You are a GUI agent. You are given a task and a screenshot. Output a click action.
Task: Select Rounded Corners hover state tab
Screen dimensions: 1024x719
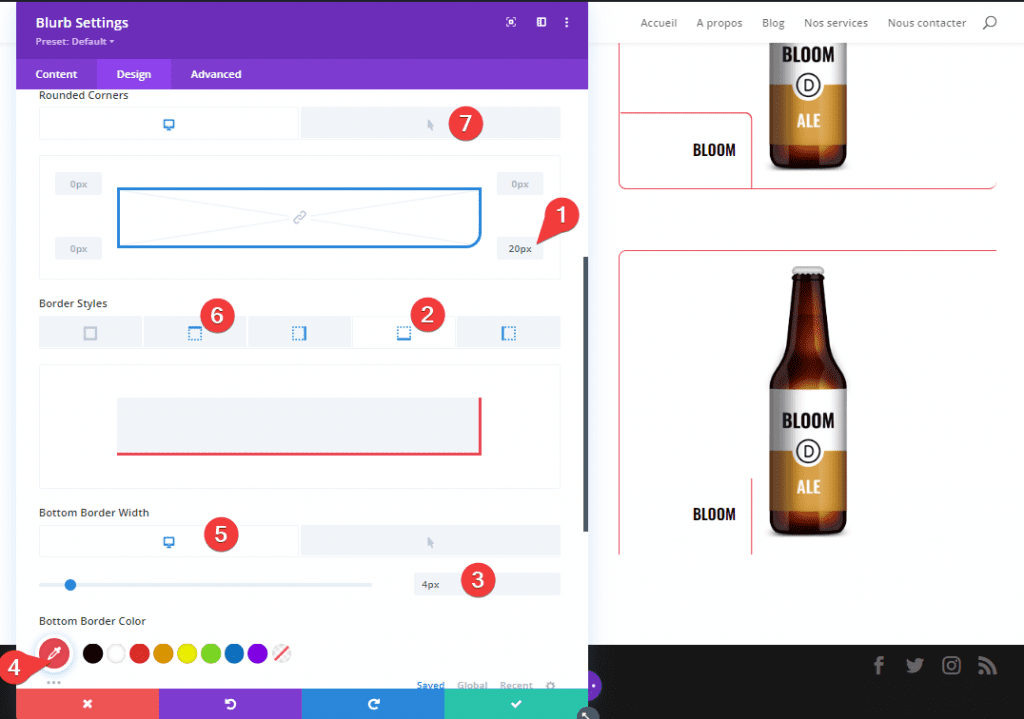click(x=430, y=123)
